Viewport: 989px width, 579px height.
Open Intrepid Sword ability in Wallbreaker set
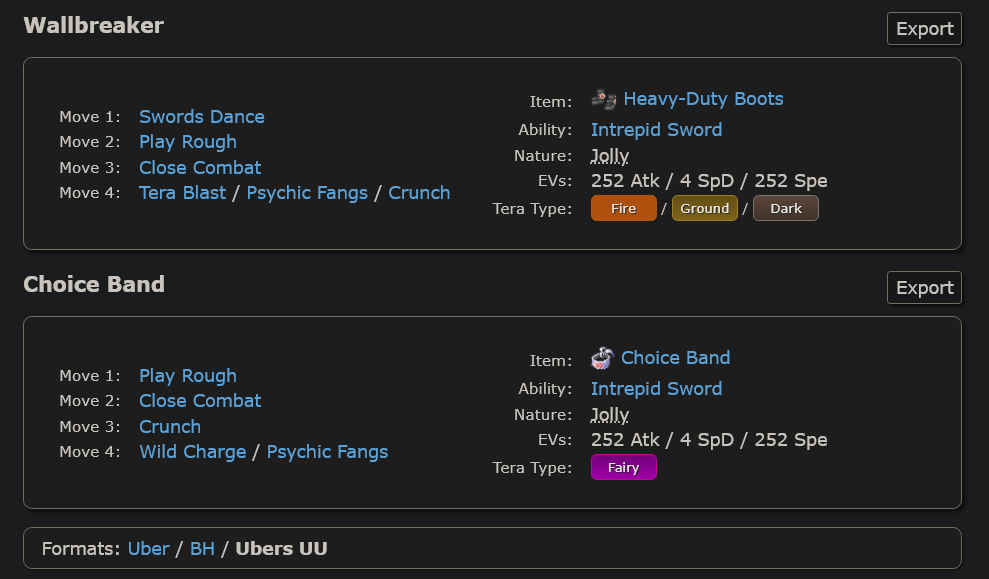coord(657,130)
